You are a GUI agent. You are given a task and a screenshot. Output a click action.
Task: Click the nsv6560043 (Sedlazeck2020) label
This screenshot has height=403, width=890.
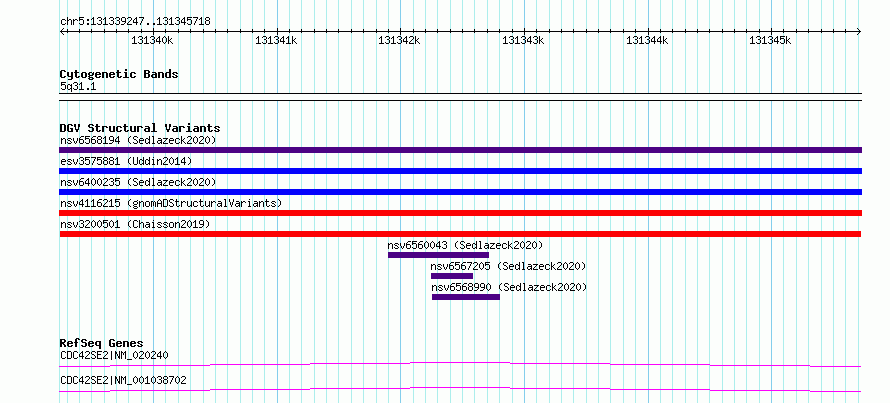465,245
